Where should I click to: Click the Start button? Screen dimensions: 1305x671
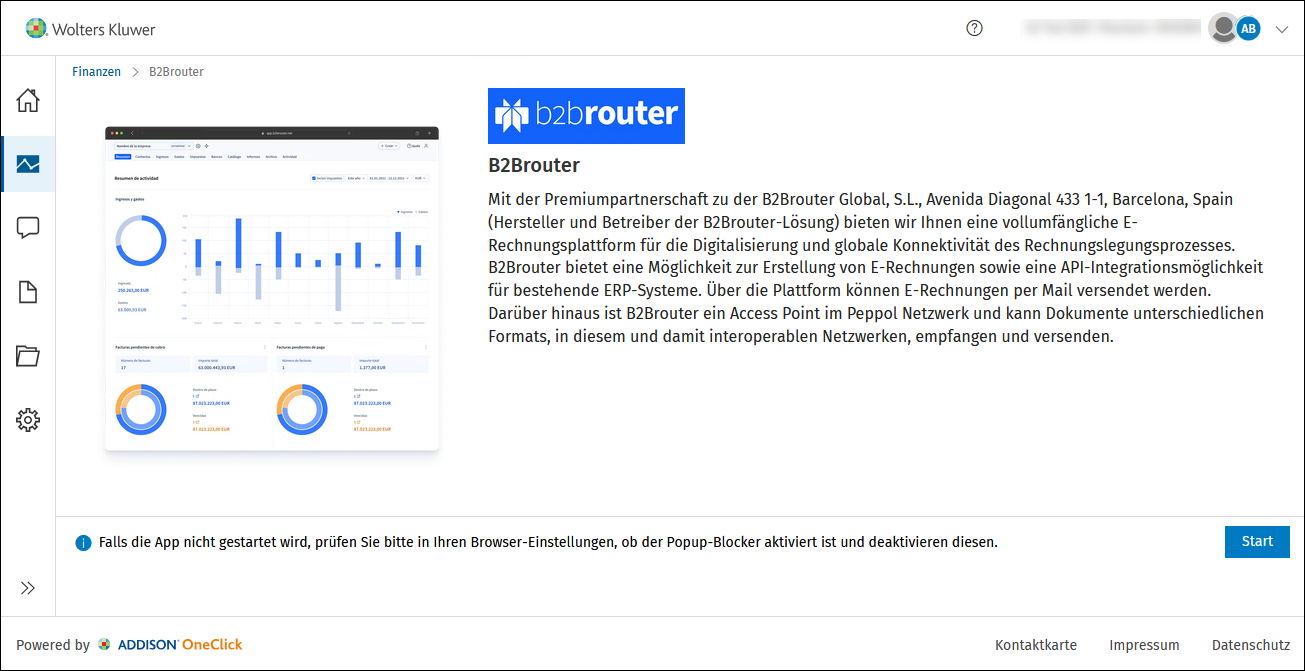point(1257,542)
